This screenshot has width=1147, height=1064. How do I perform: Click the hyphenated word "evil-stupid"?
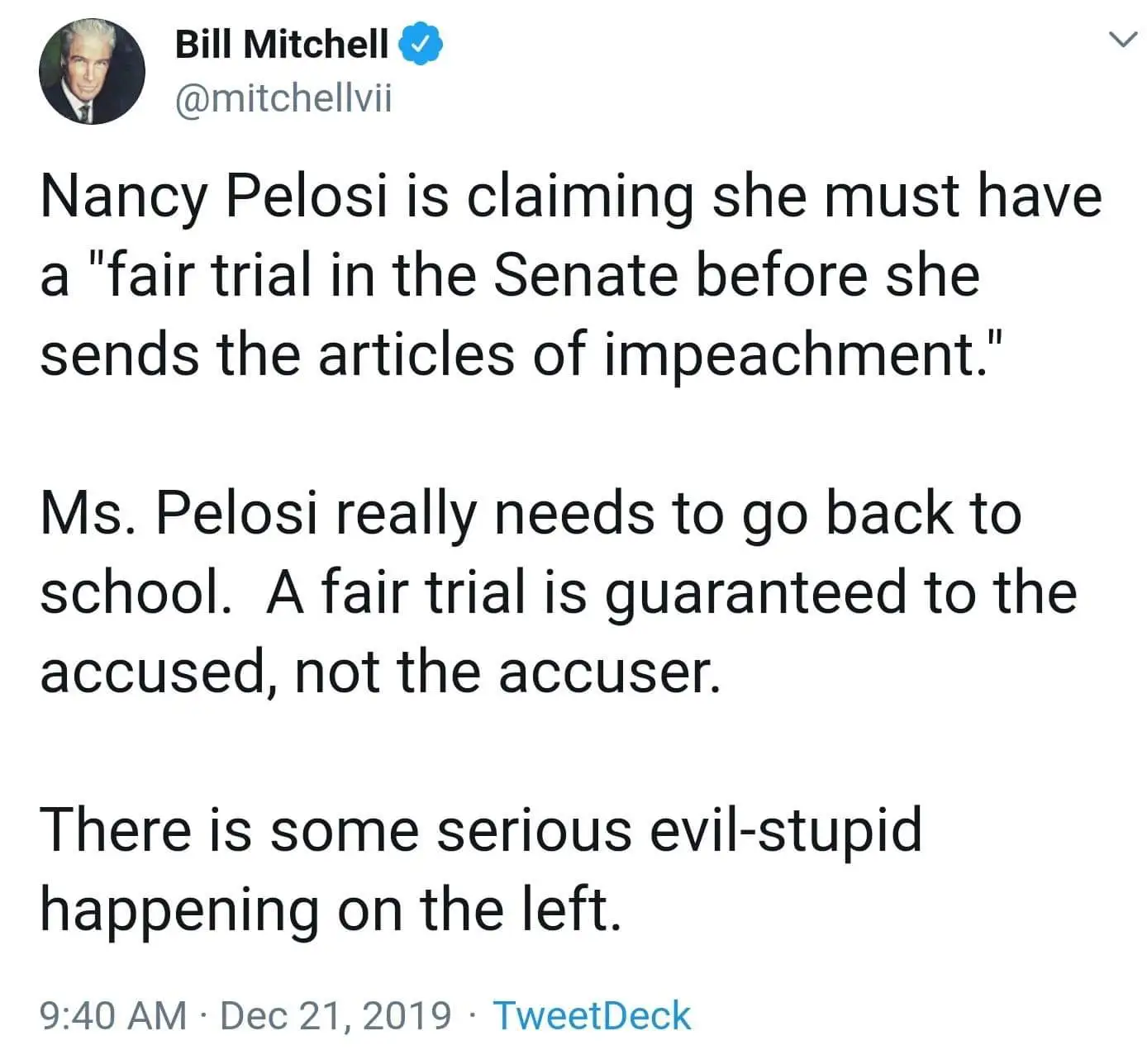[x=785, y=829]
